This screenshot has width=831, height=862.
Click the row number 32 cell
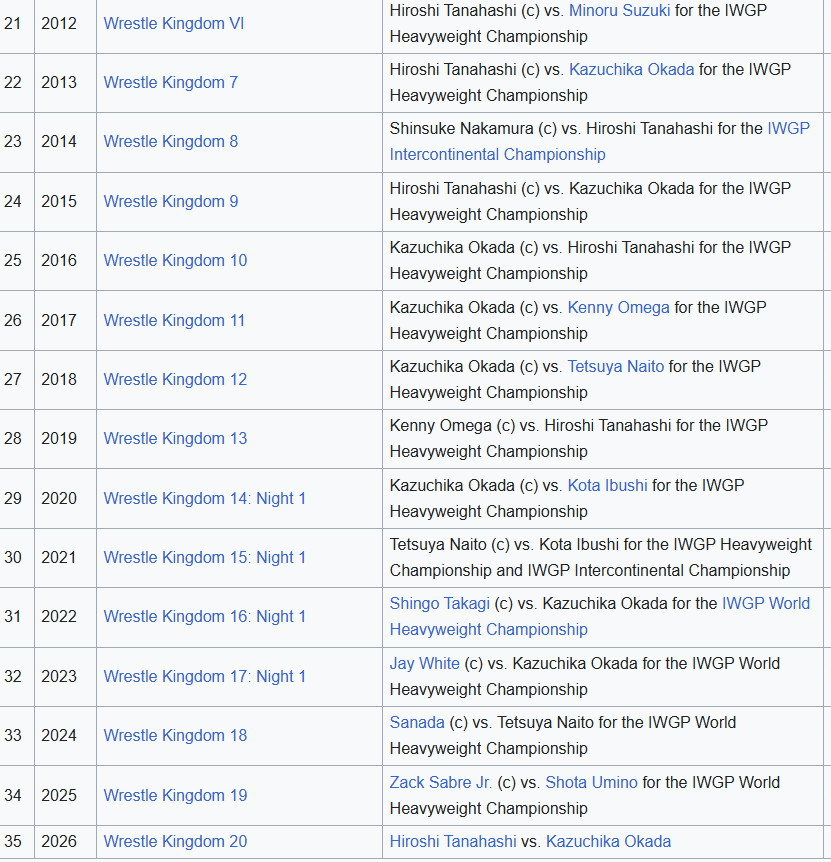click(16, 677)
